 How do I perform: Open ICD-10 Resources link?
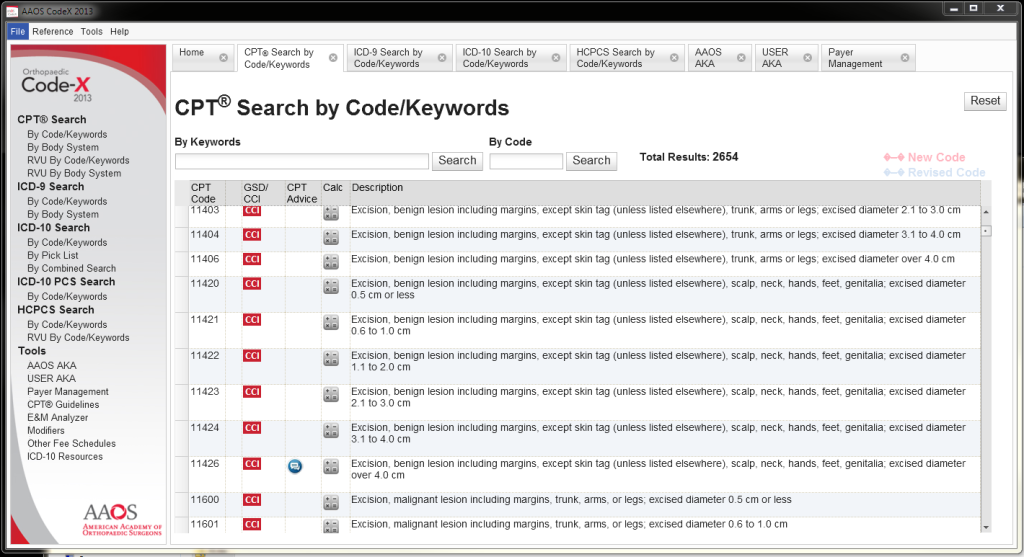click(65, 457)
